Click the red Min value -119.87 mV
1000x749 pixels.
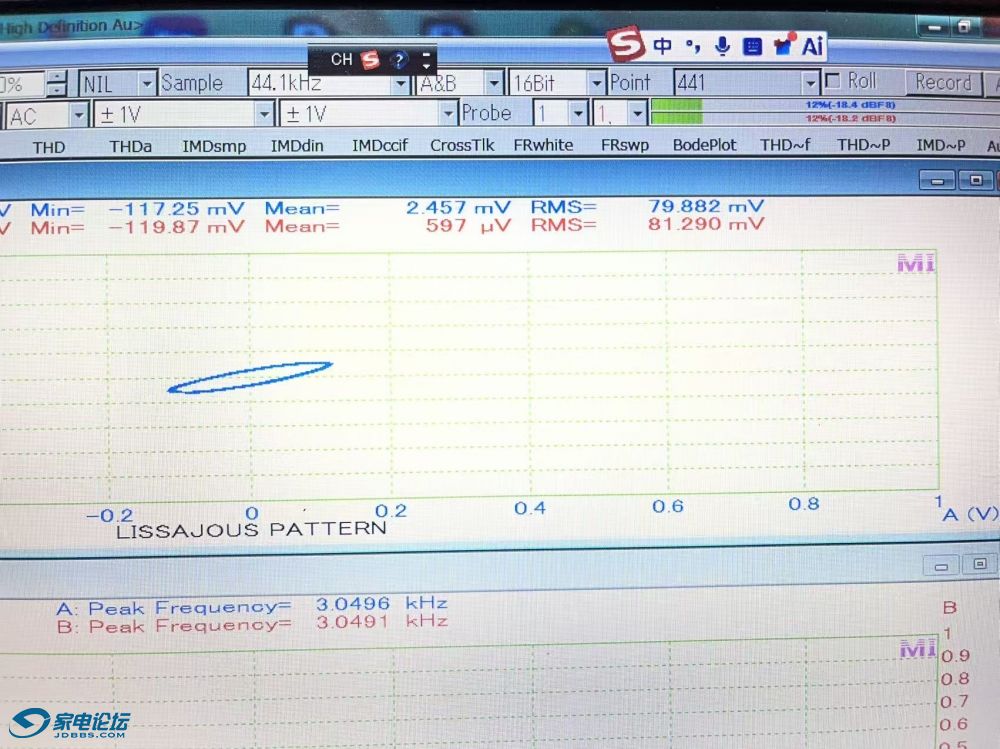[176, 227]
